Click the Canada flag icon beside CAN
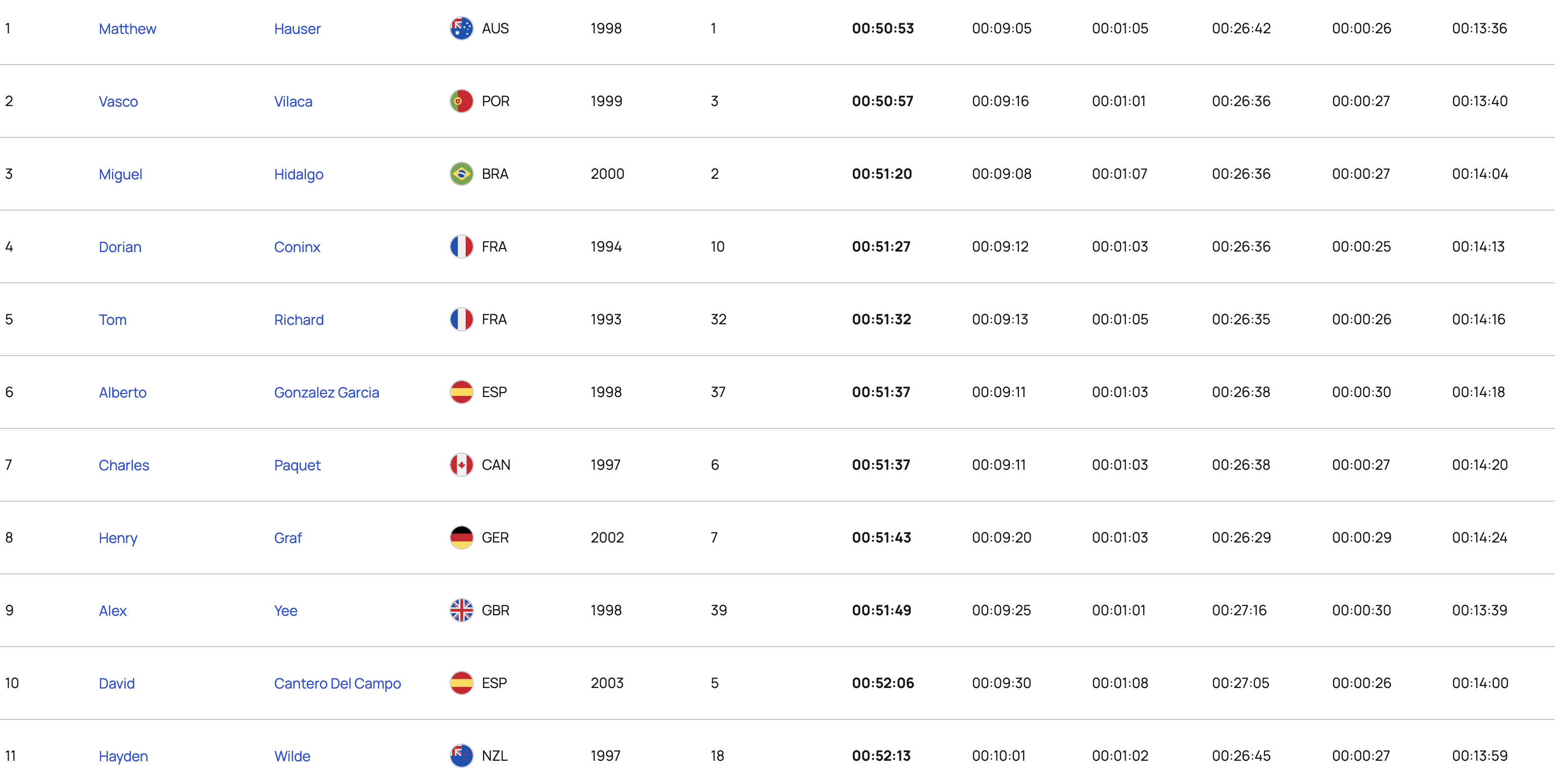 pyautogui.click(x=461, y=465)
